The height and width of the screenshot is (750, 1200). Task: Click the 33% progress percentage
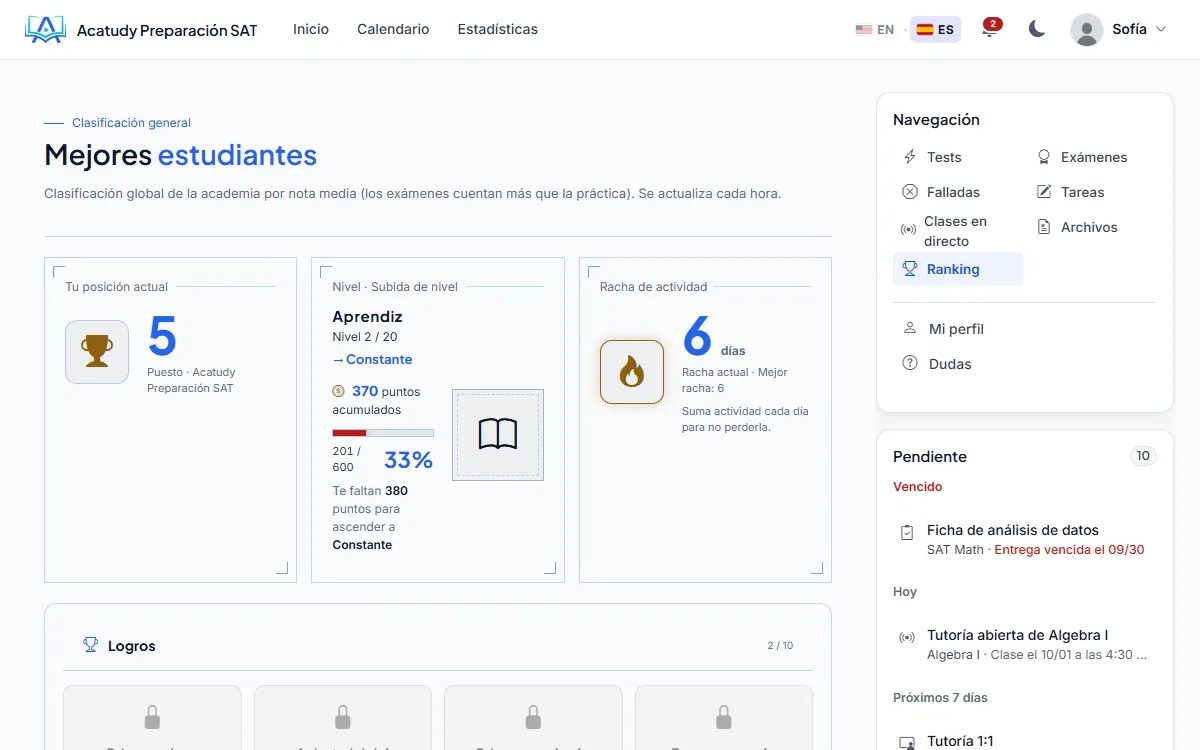(x=409, y=460)
